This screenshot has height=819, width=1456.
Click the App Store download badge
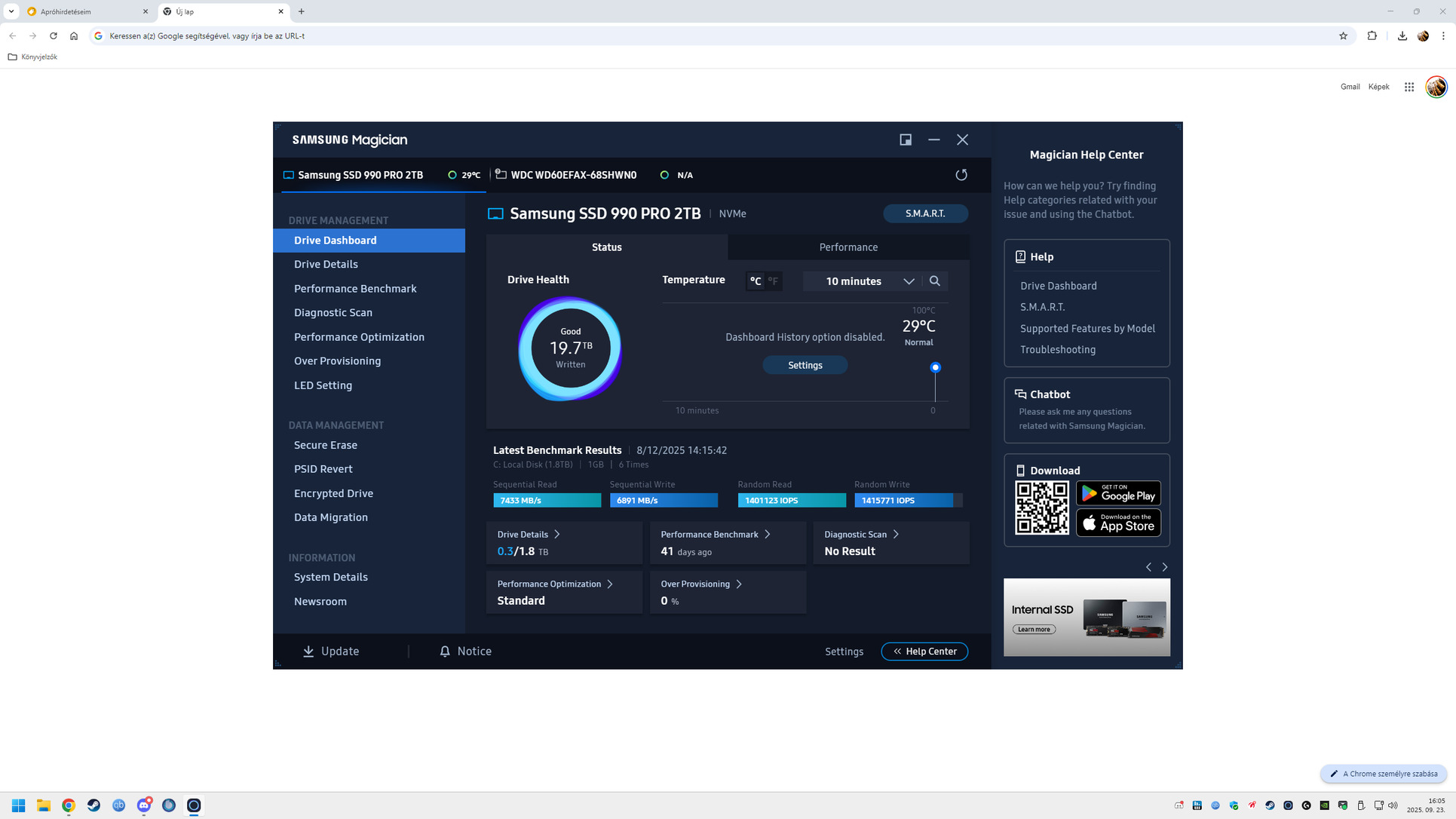point(1117,523)
